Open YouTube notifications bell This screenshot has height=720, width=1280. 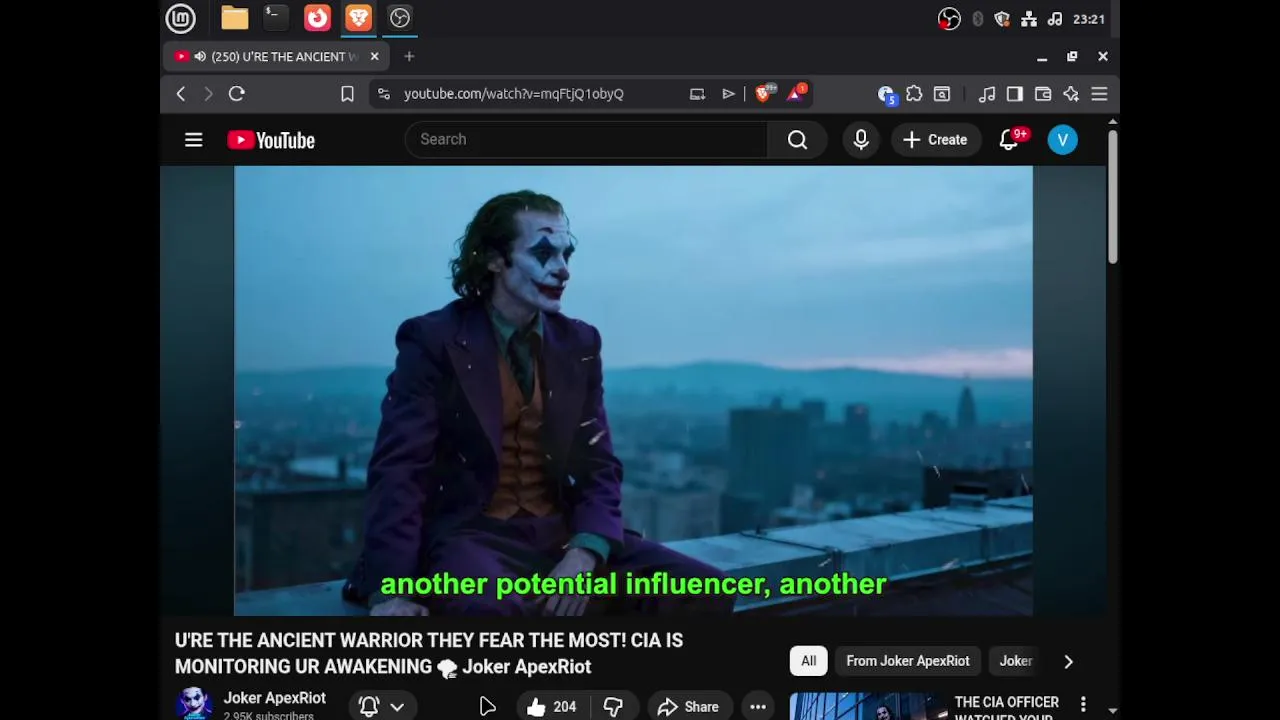[1010, 140]
